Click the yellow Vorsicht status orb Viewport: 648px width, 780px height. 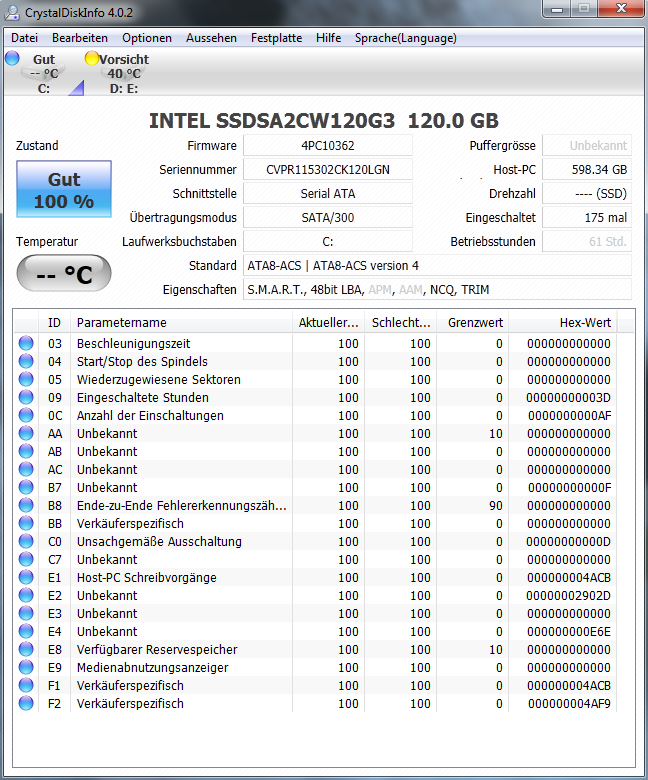click(92, 58)
